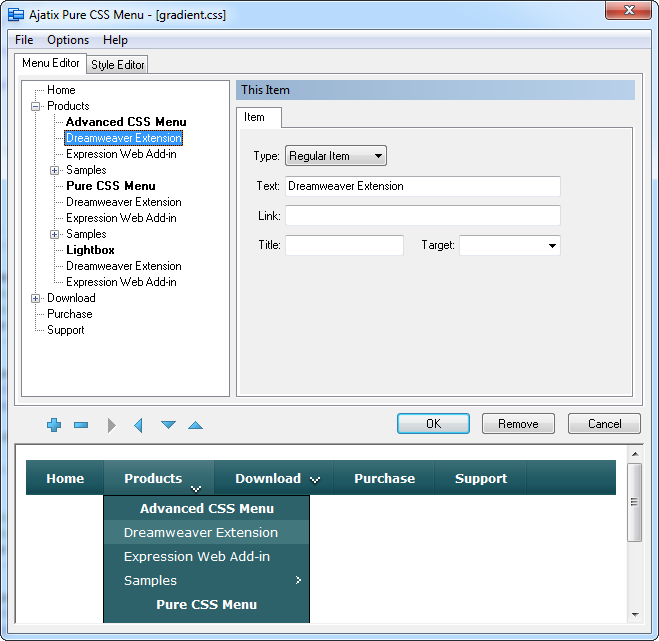Screen dimensions: 659x641
Task: Select Purchase in the tree
Action: pyautogui.click(x=69, y=314)
